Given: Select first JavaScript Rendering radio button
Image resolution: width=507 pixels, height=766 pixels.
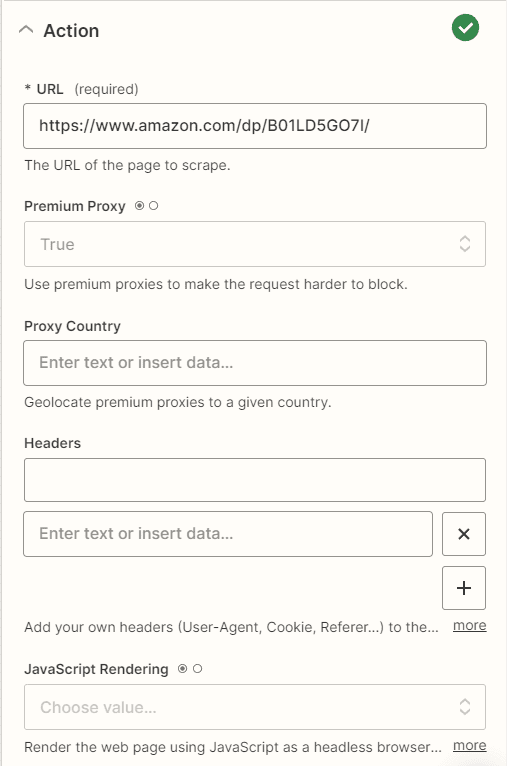Looking at the screenshot, I should coord(183,669).
